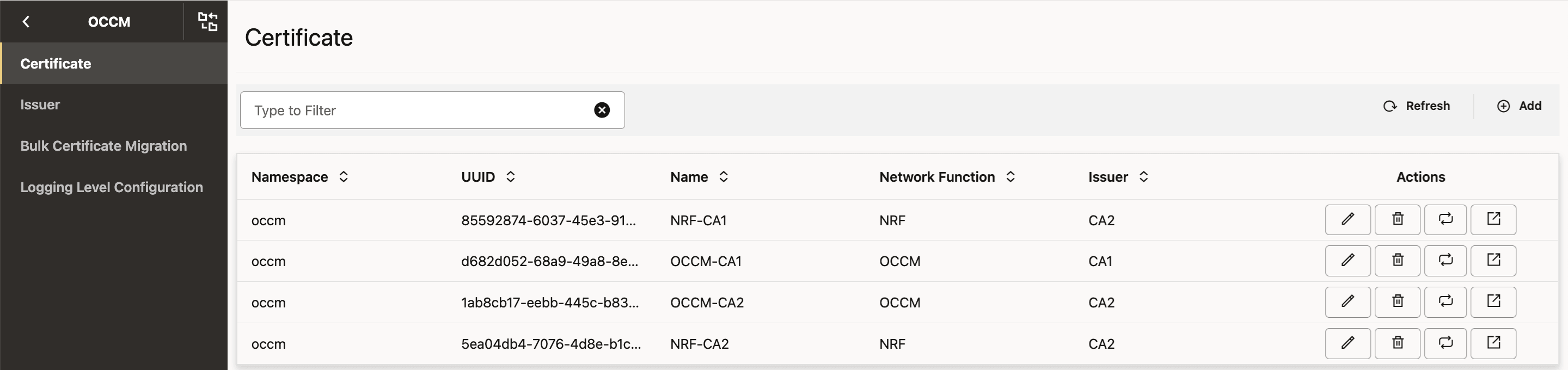The width and height of the screenshot is (1568, 370).
Task: Sort table by UUID column
Action: [510, 176]
